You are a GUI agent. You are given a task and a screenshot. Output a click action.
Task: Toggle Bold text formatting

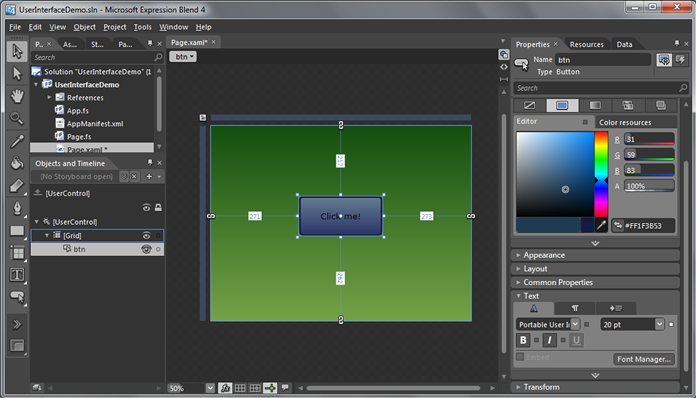tap(523, 340)
